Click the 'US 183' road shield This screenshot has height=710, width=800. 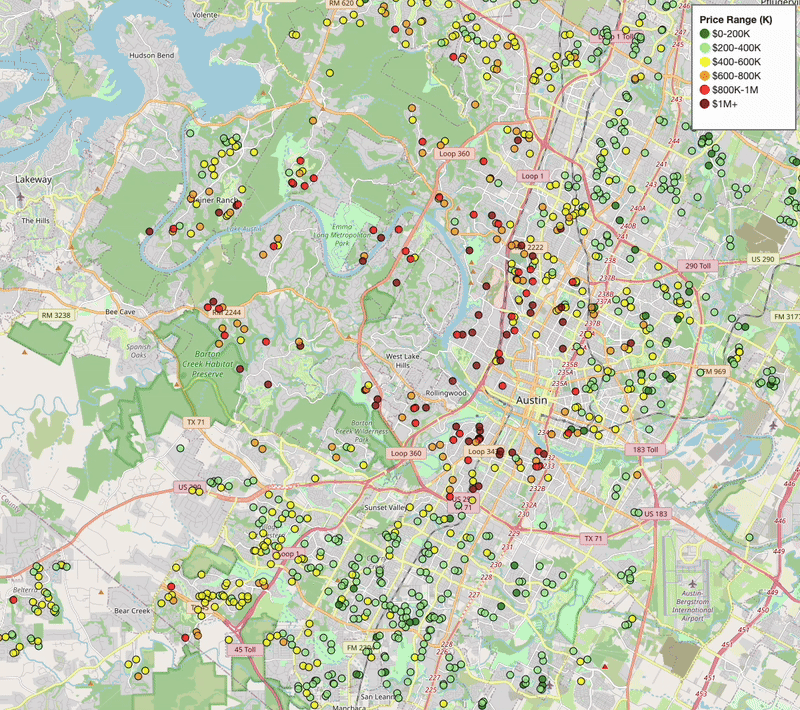(x=656, y=514)
